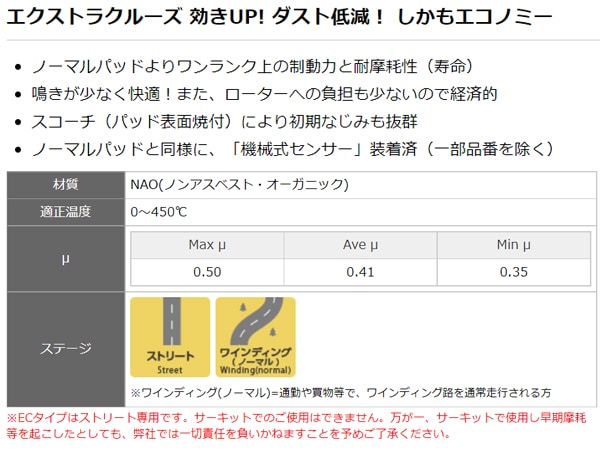Click the bullet about 鳴きが少なく快適
Image resolution: width=600 pixels, height=450 pixels.
264,95
